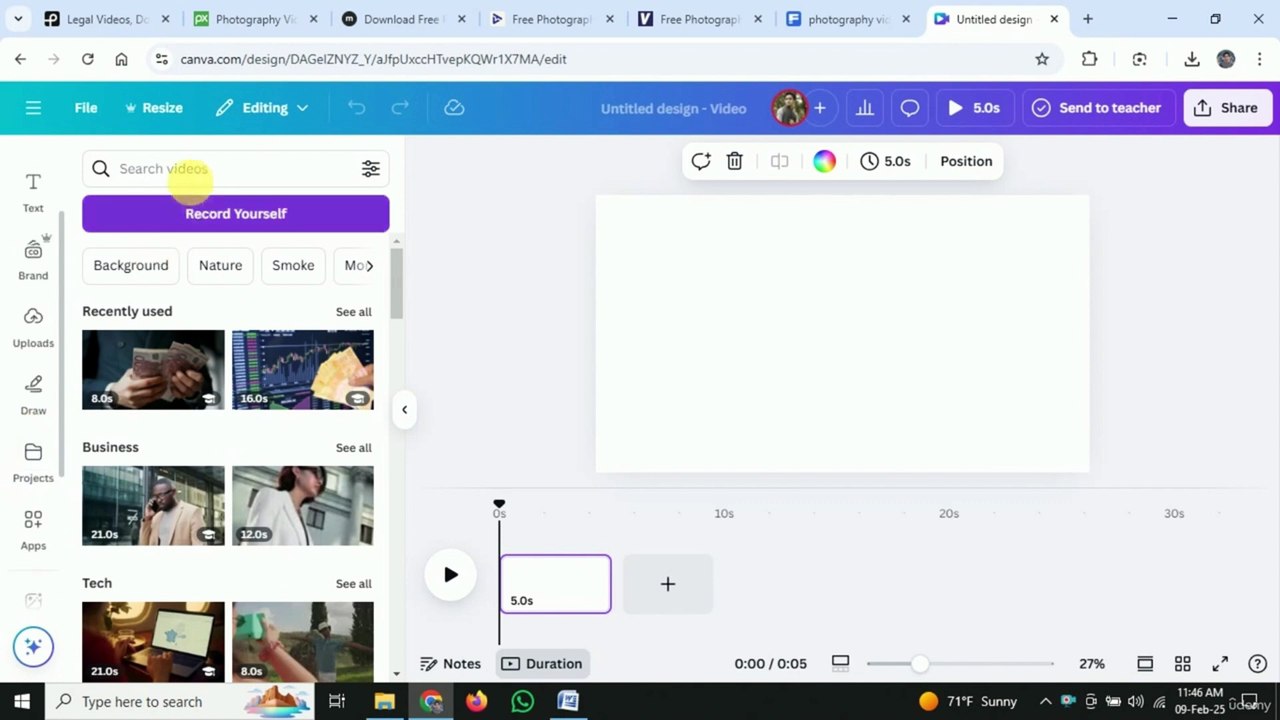Launch the Canva assistant sparkle button
Screen dimensions: 1280x720
(x=33, y=647)
